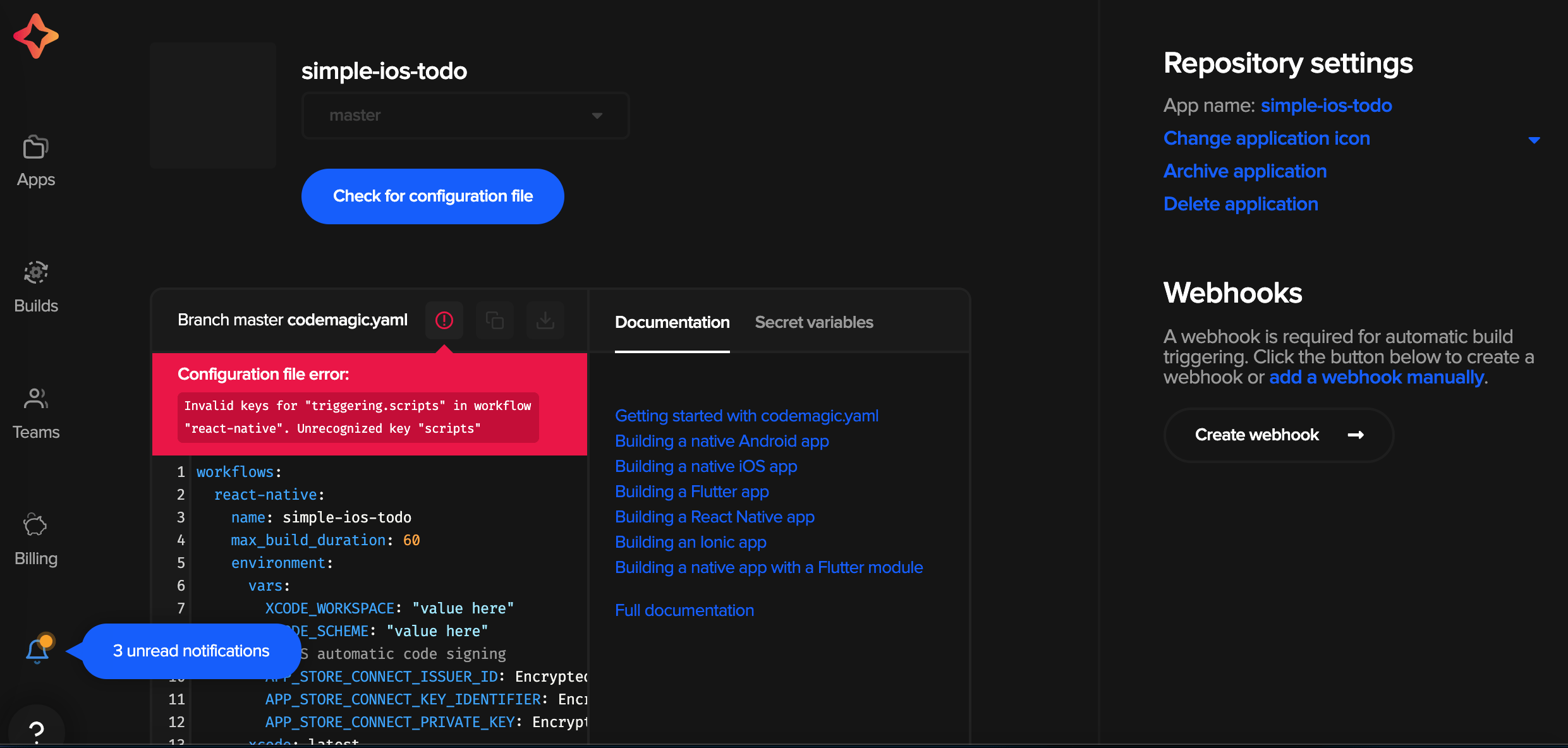Copy the codemagic.yaml contents icon
Screen dimensions: 1568x748
point(495,320)
